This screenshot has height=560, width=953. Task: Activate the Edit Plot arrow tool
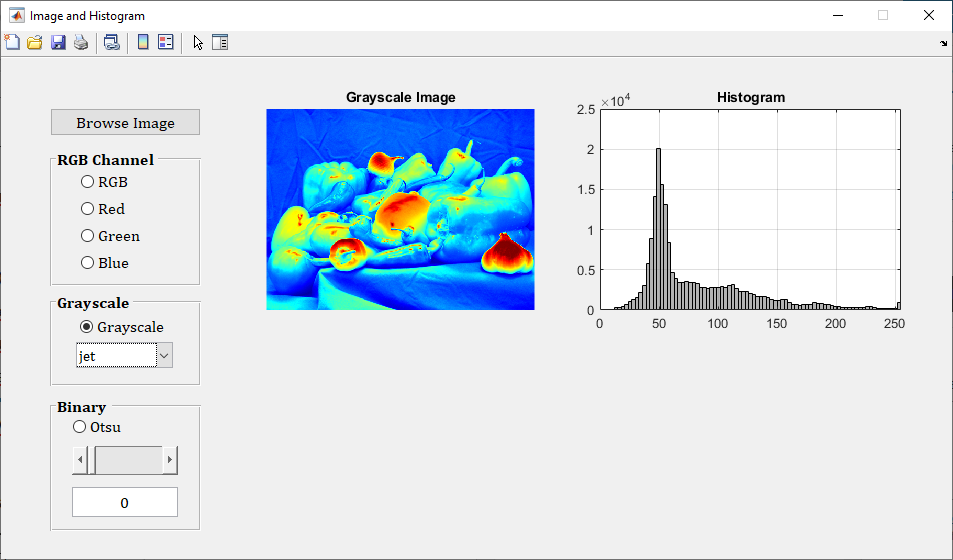click(198, 42)
